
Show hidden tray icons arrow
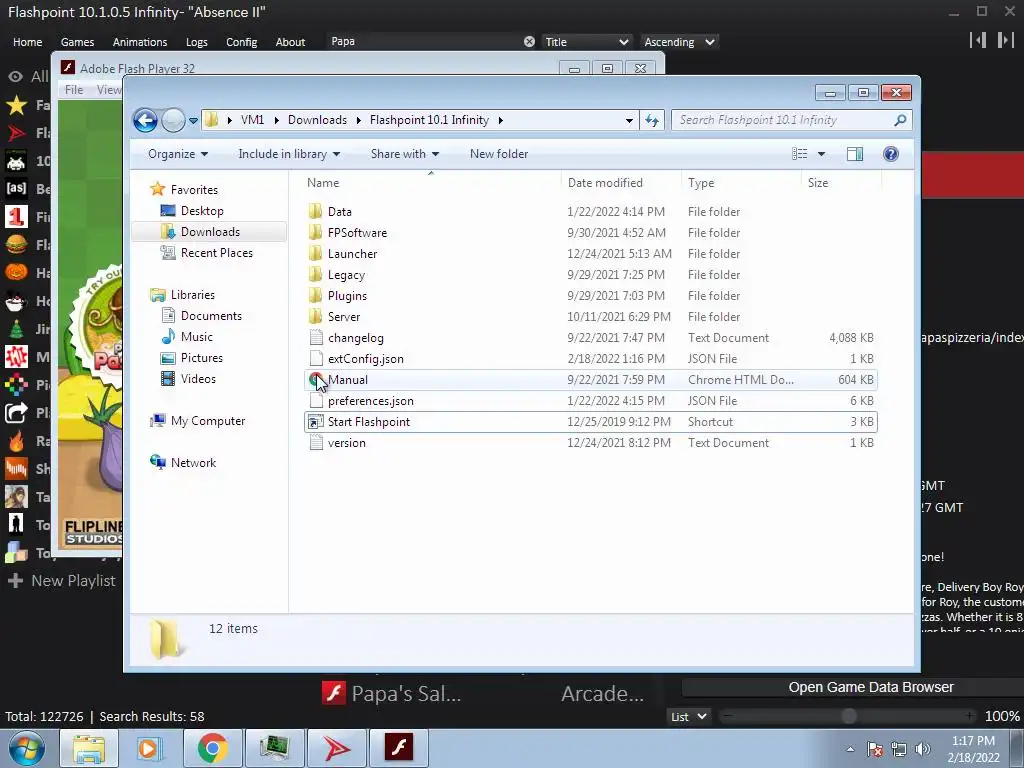click(850, 749)
